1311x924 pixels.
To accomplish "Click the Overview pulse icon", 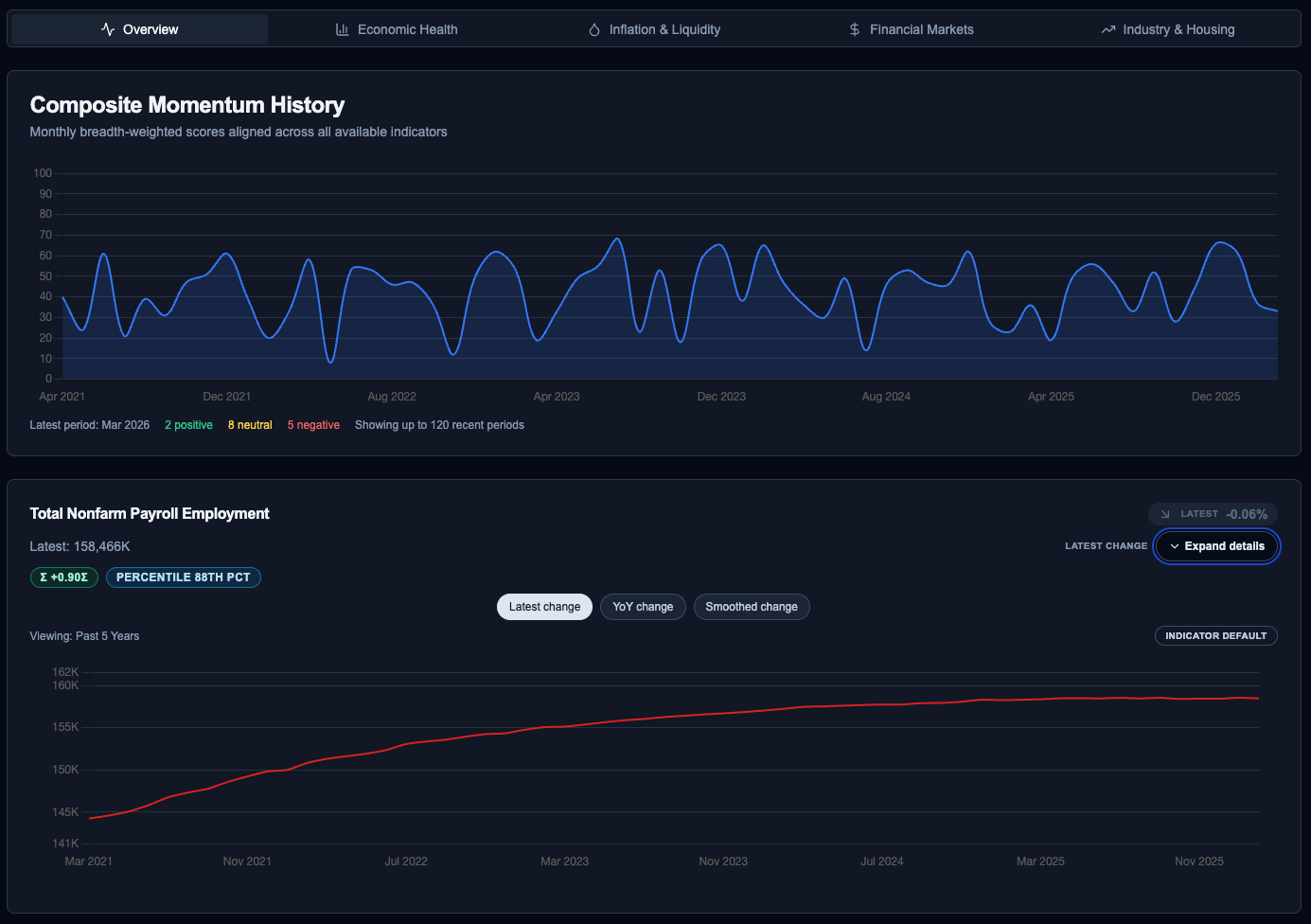I will click(x=108, y=29).
